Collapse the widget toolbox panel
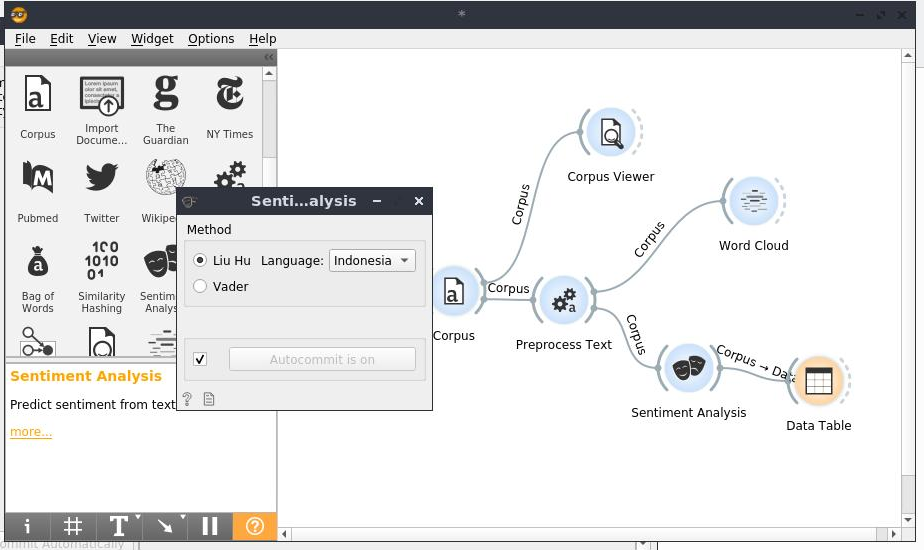 [269, 57]
